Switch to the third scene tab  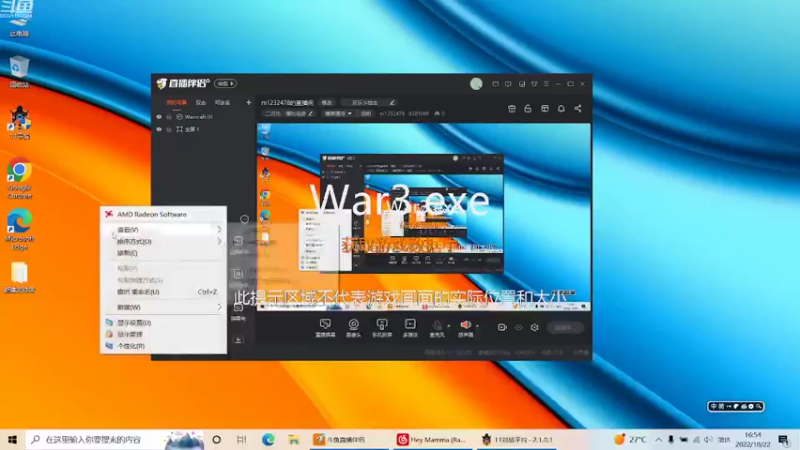(x=222, y=103)
